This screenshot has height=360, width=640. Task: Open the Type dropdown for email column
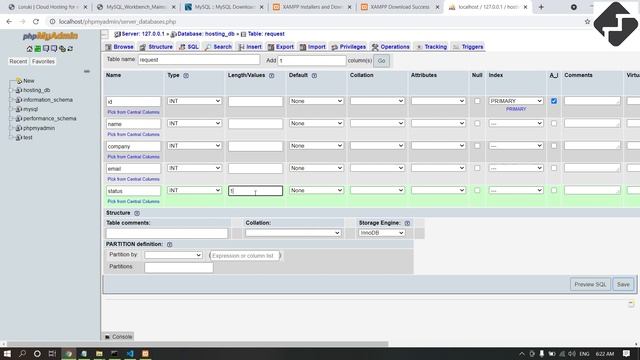click(x=194, y=168)
